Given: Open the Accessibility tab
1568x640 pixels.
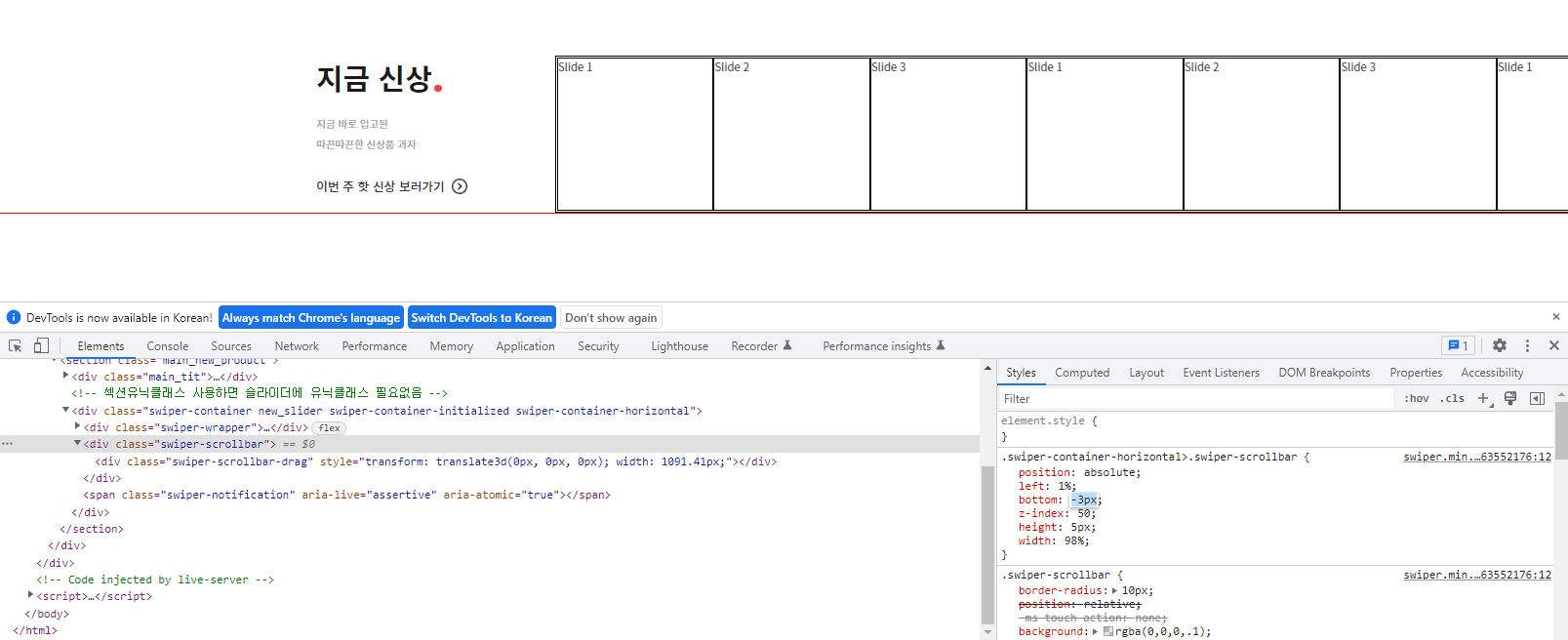Looking at the screenshot, I should tap(1492, 373).
